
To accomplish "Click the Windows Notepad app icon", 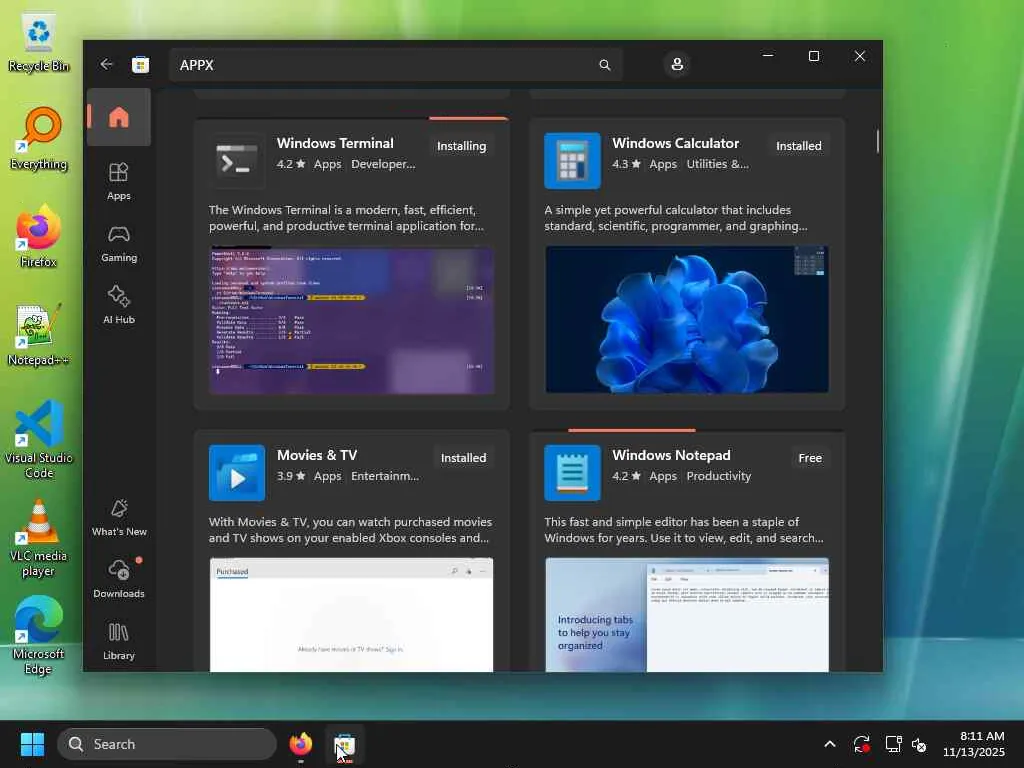I will click(572, 473).
